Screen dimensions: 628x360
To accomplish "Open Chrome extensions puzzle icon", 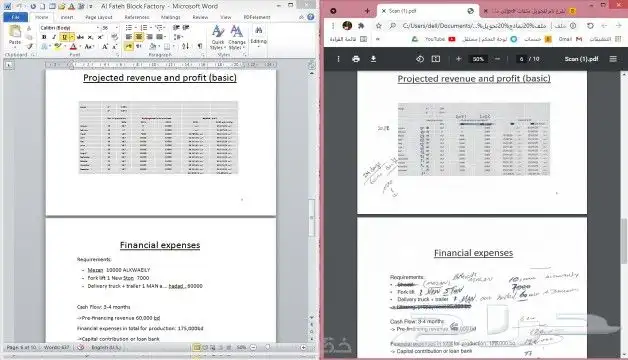I will [361, 26].
